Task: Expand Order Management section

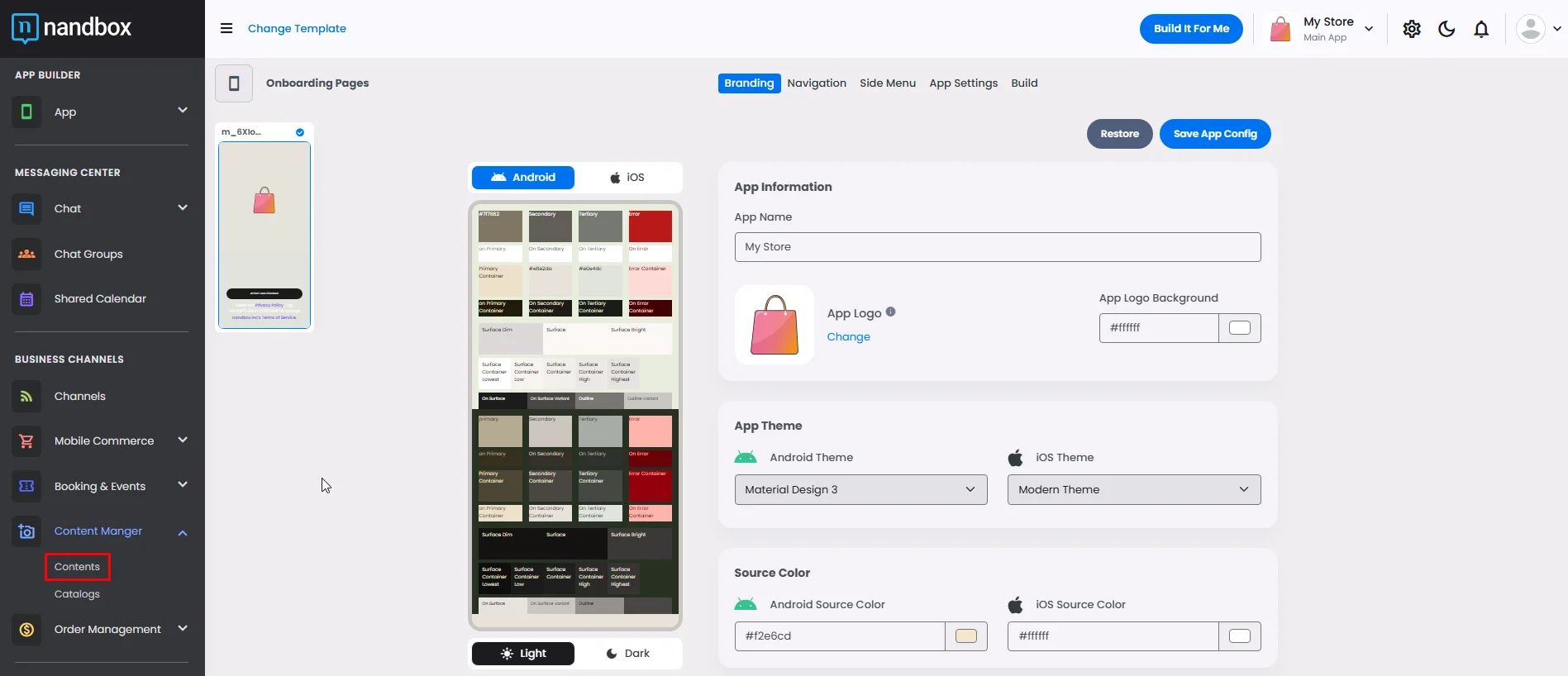Action: (x=183, y=628)
